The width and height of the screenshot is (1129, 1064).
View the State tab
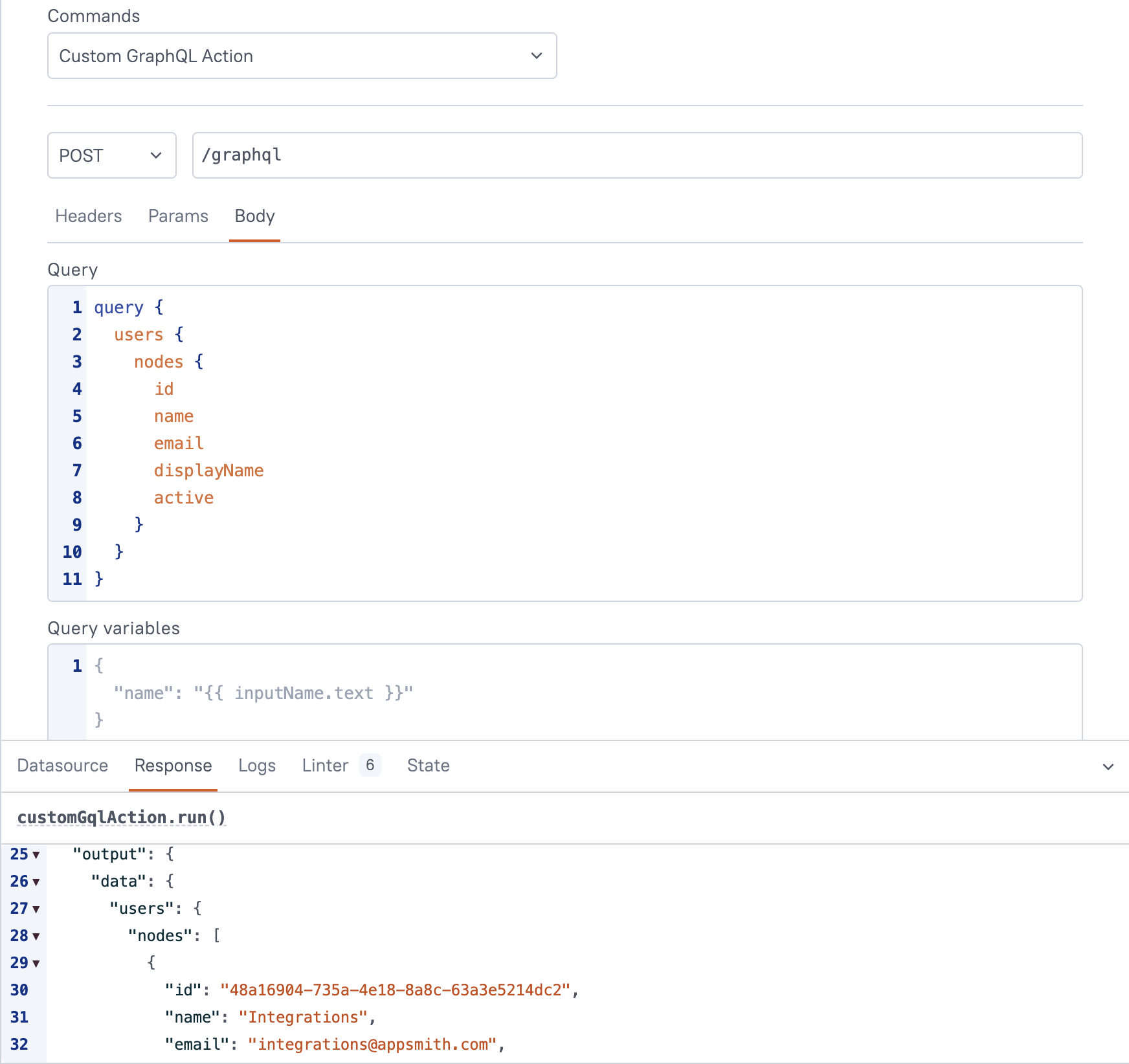(x=428, y=766)
